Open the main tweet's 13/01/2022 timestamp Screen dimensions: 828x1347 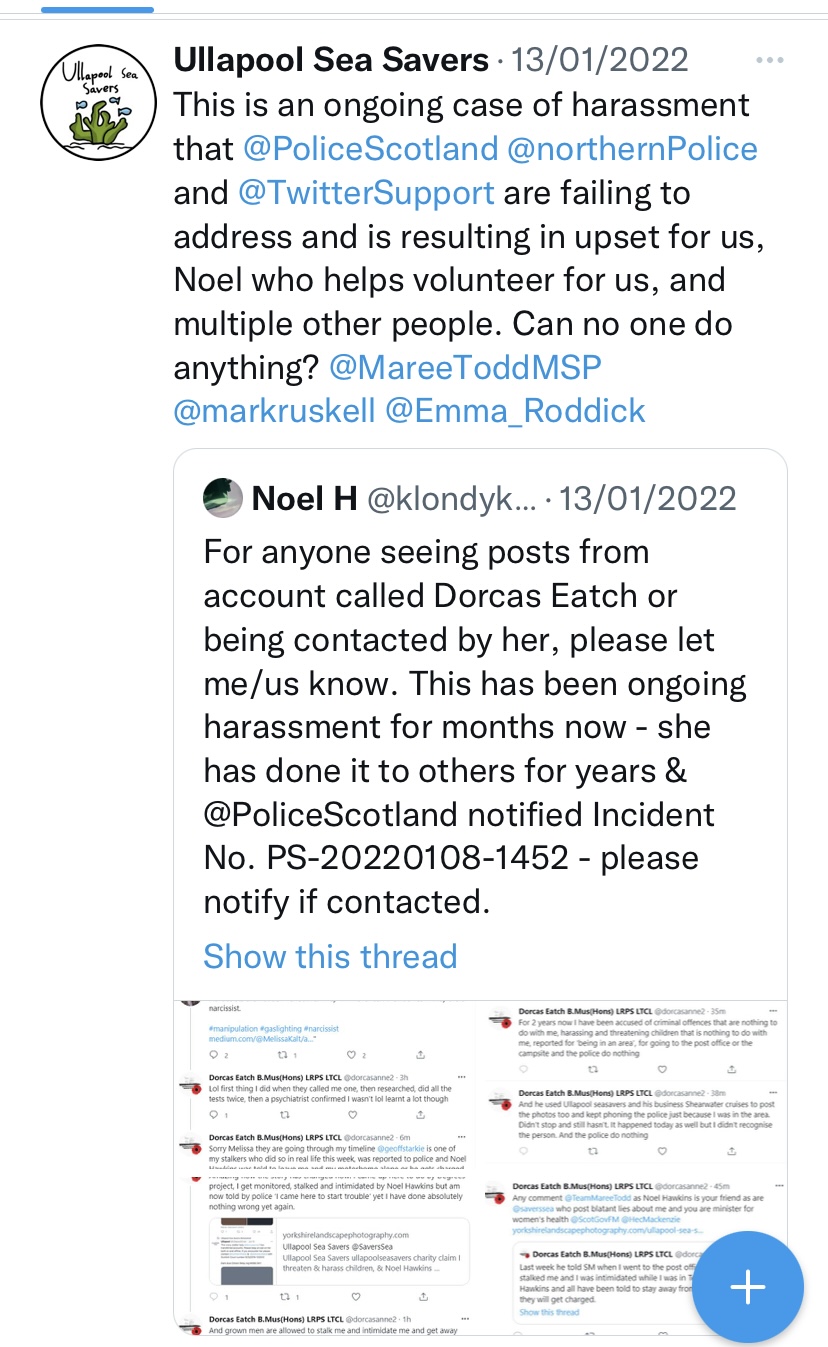pos(600,60)
